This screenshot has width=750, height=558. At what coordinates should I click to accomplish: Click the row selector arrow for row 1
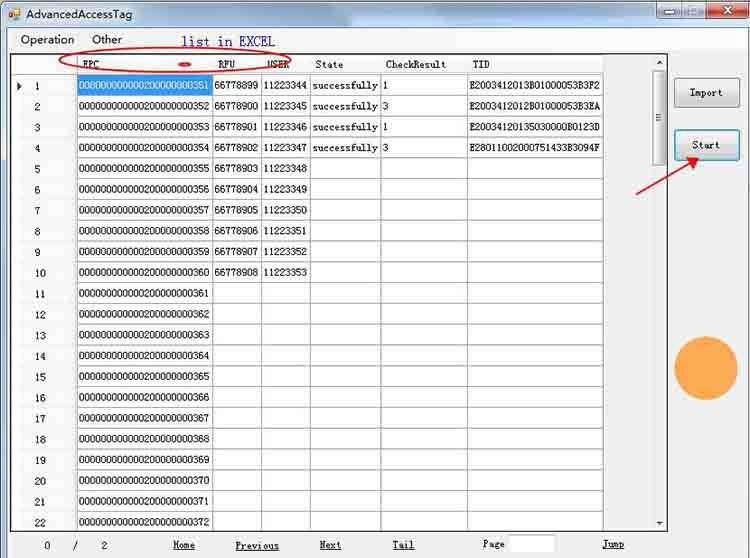pos(19,86)
